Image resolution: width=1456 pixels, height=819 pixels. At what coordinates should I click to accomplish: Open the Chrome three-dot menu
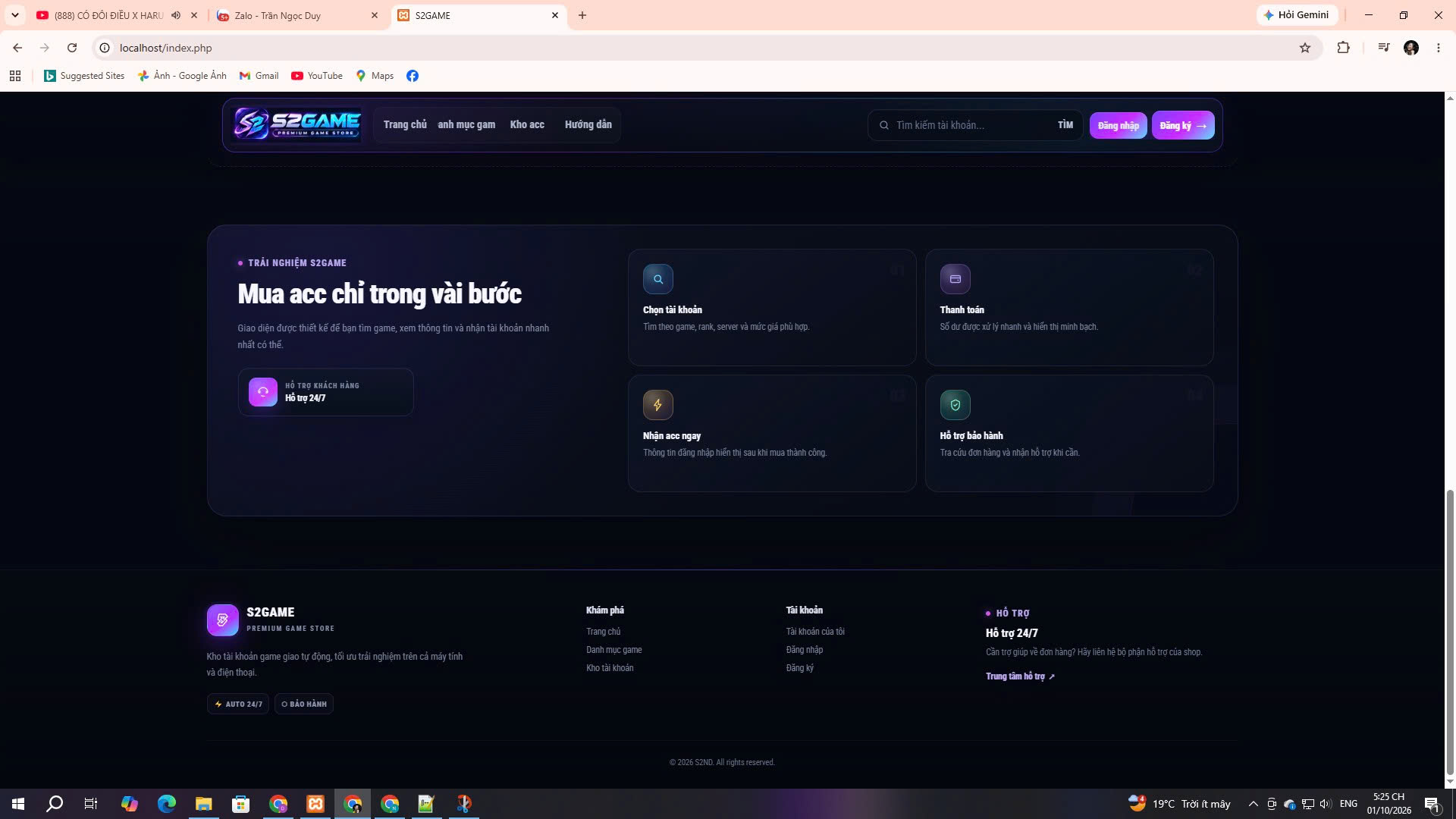[1439, 48]
